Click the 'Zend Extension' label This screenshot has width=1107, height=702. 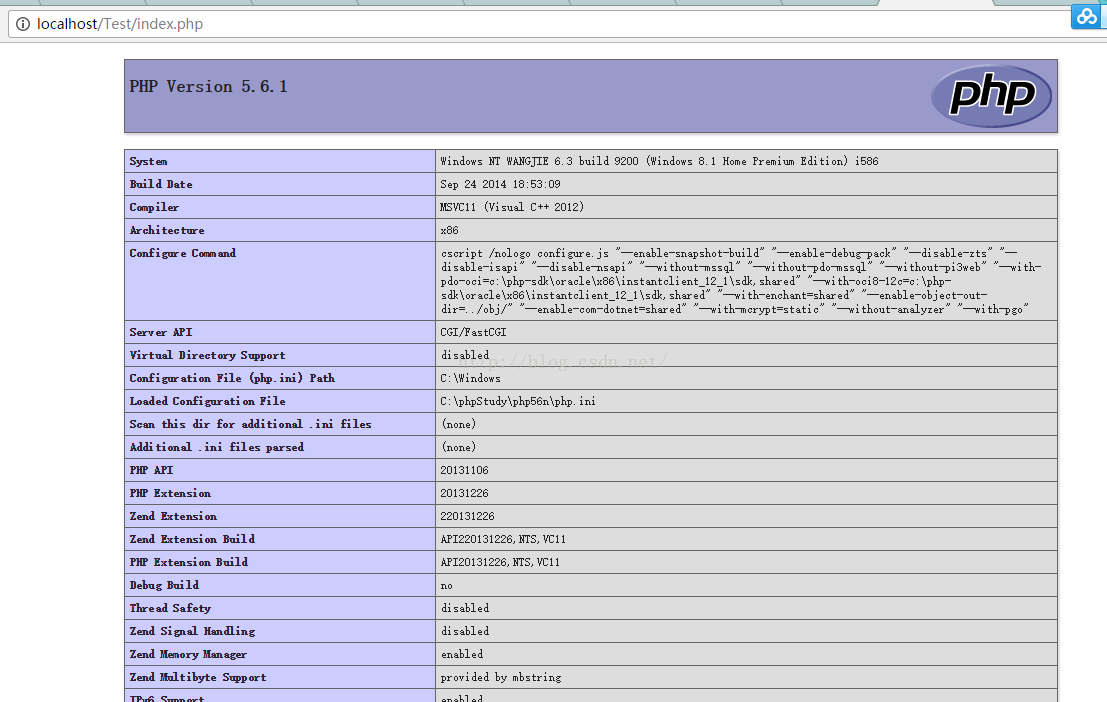[x=173, y=516]
